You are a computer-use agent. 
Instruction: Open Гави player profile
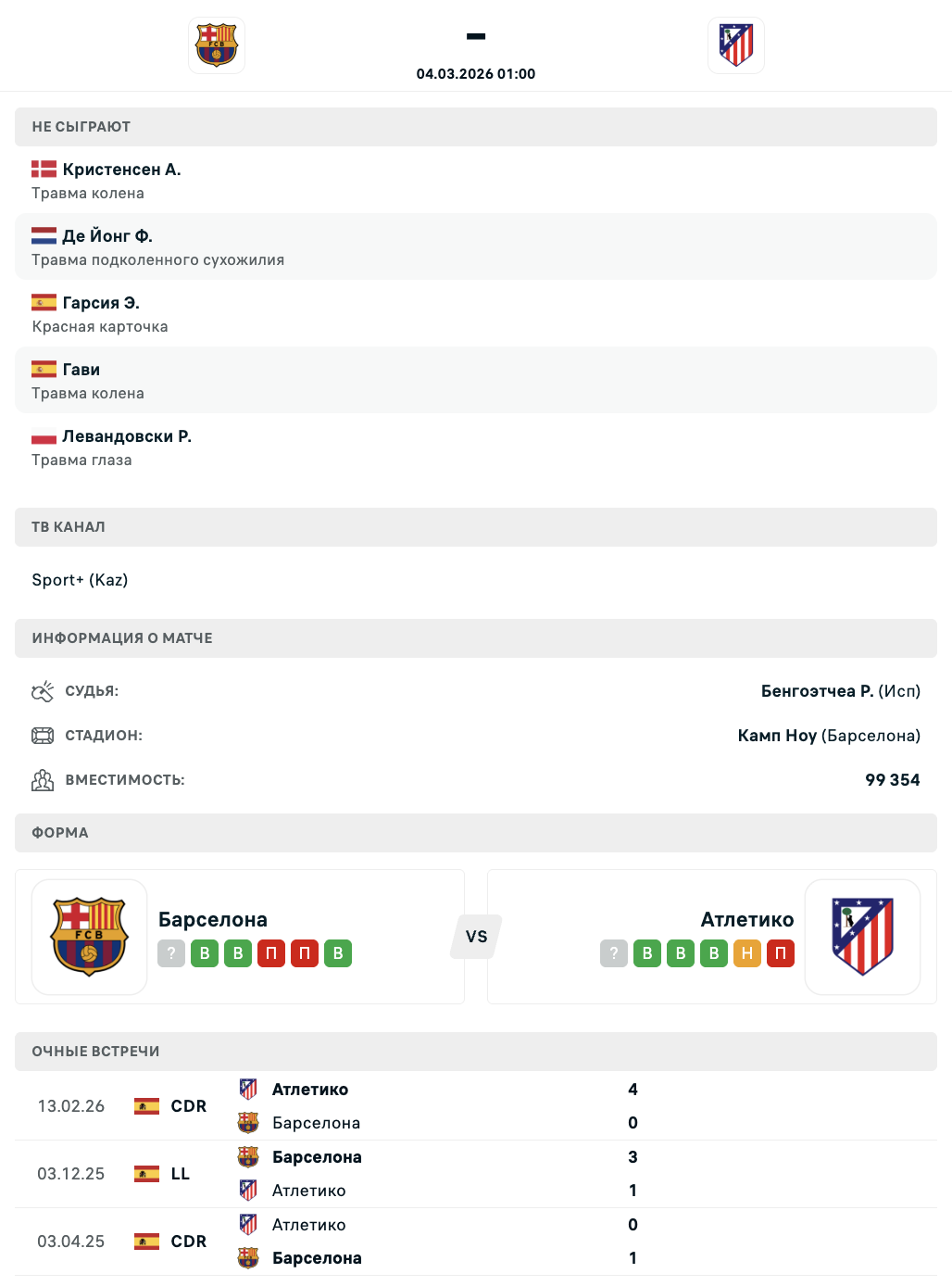click(x=81, y=370)
